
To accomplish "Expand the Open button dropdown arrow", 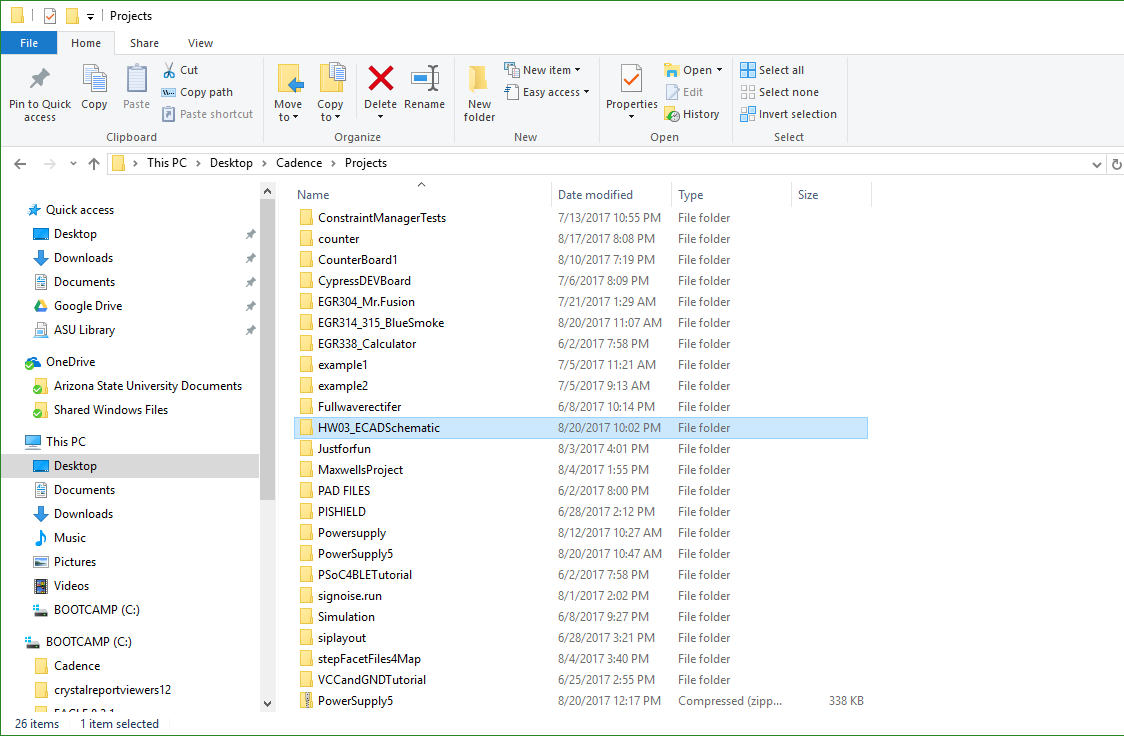I will pos(719,70).
